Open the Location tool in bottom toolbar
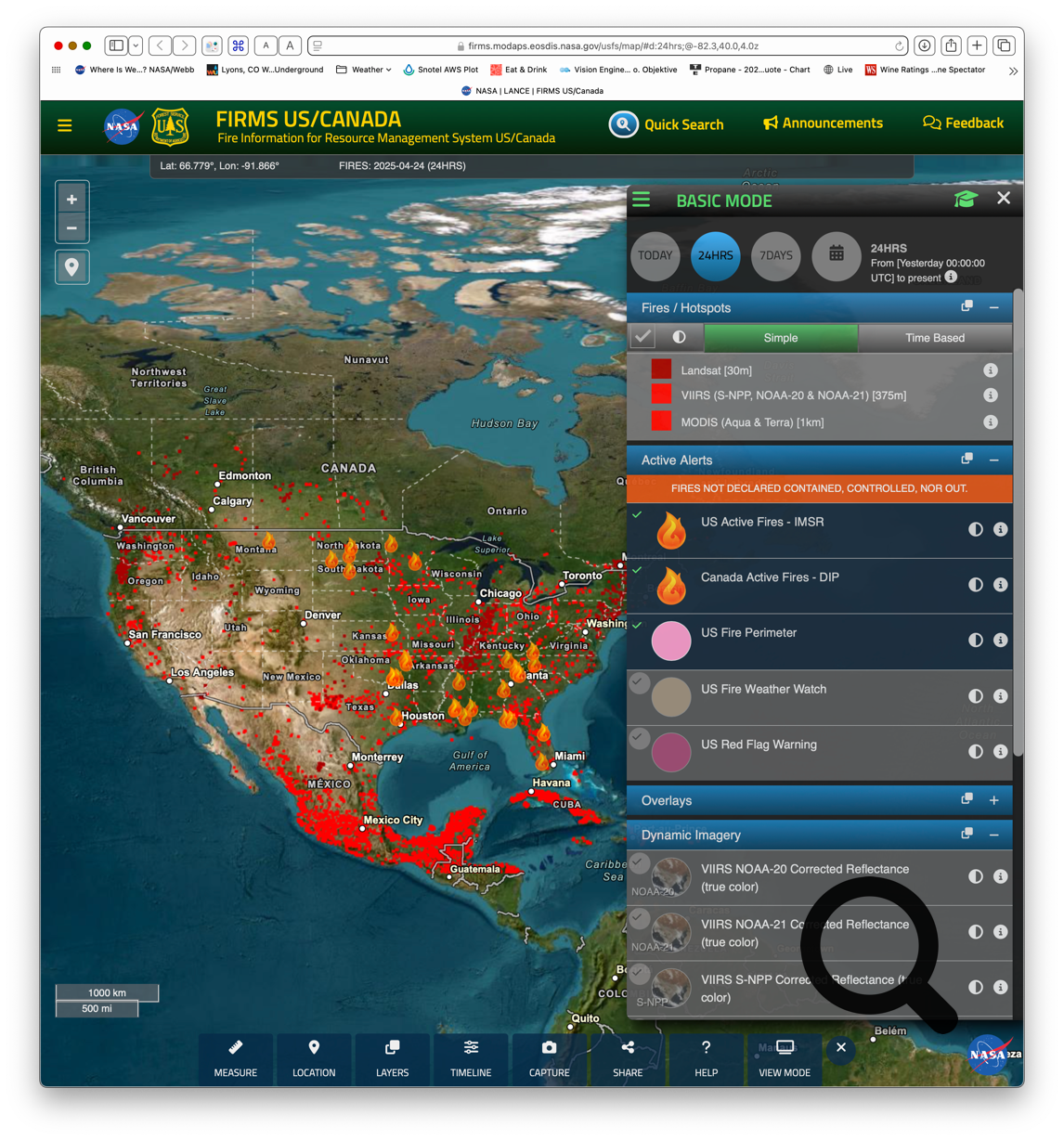Viewport: 1064px width, 1140px height. pos(314,1058)
